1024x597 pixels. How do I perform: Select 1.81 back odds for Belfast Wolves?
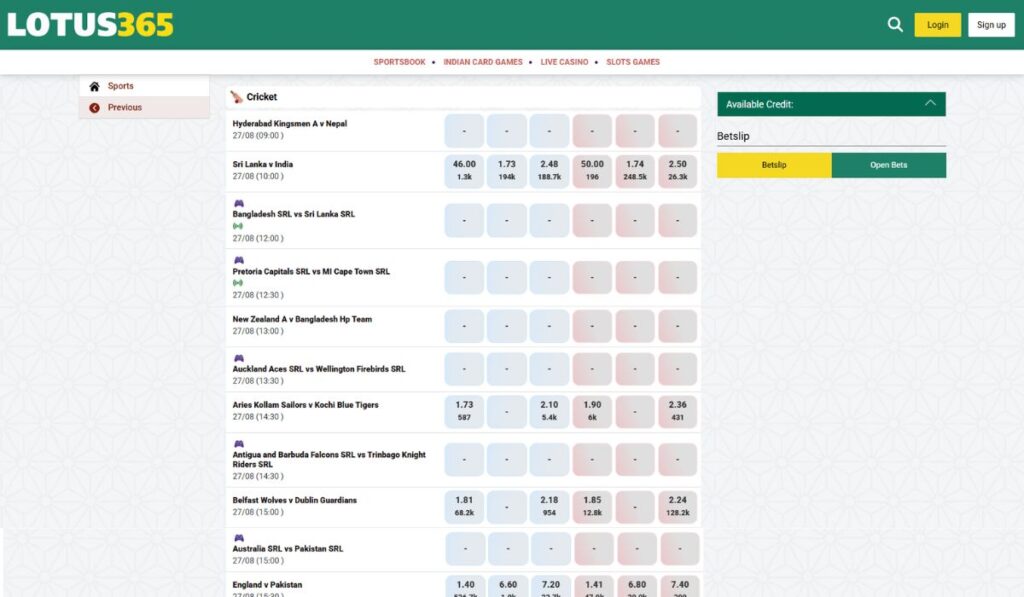464,506
